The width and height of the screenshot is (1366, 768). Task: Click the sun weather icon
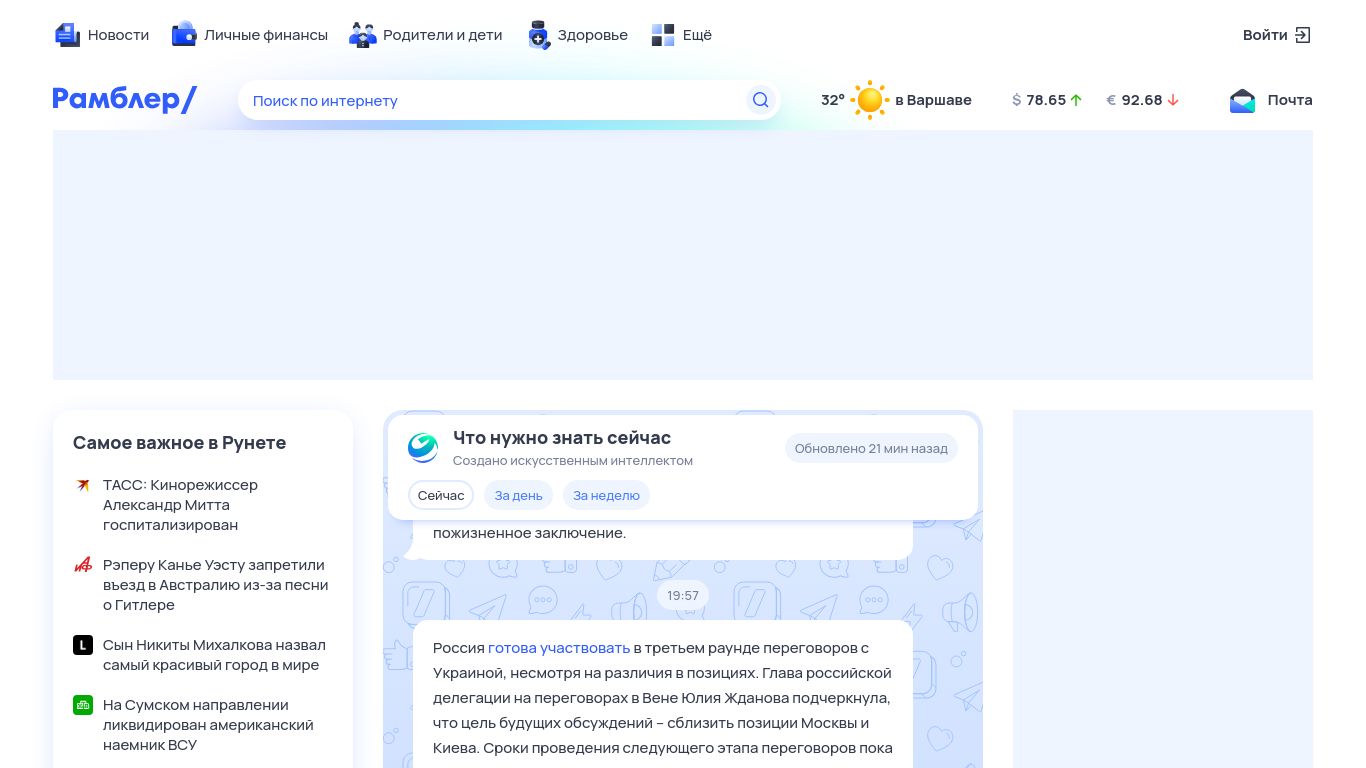[x=870, y=100]
